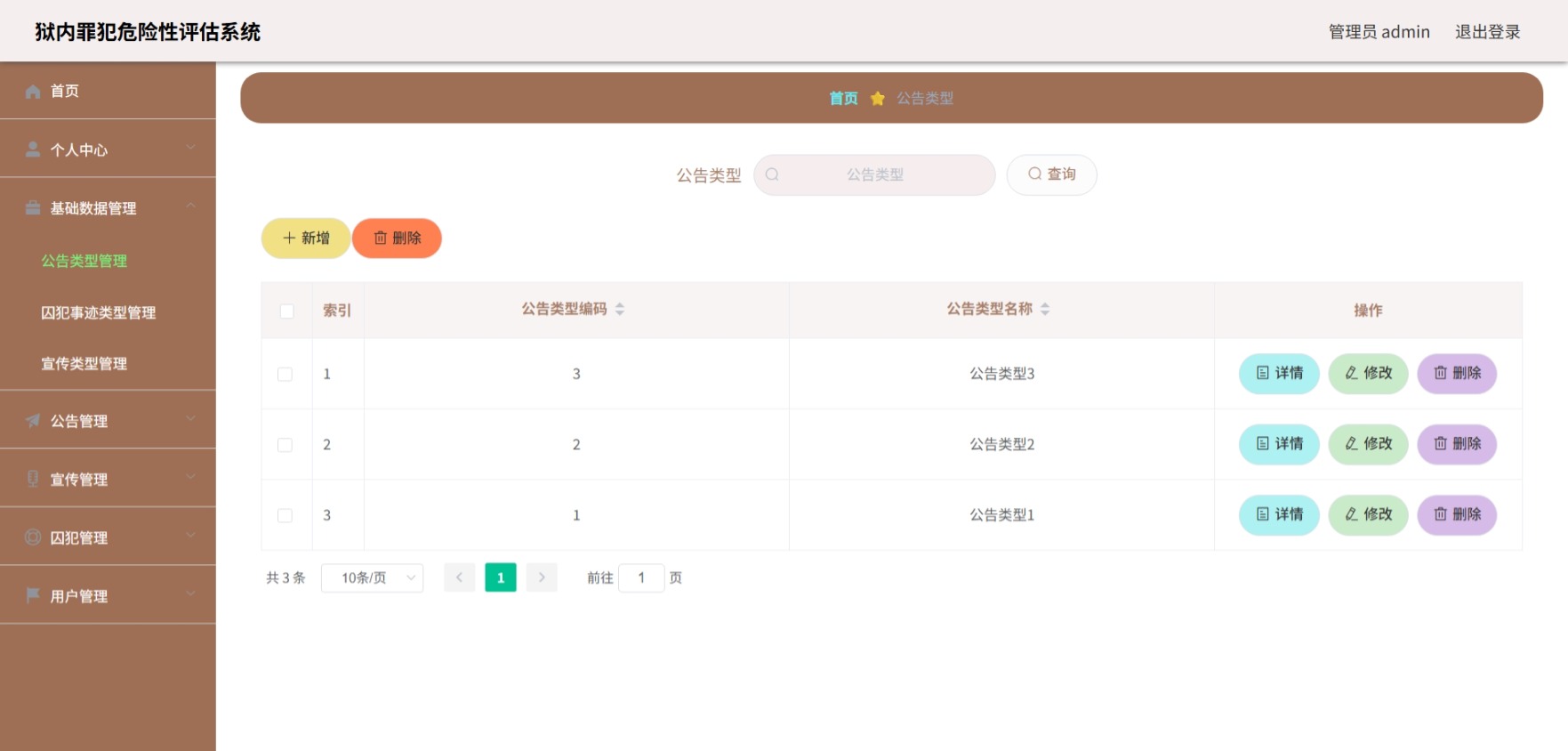
Task: Expand the 囚犯管理 menu chevron
Action: coord(190,535)
